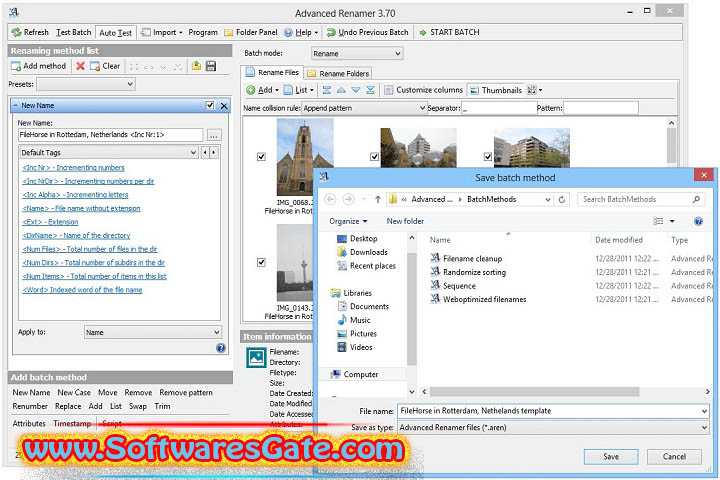Switch to Rename Files tab

[272, 72]
